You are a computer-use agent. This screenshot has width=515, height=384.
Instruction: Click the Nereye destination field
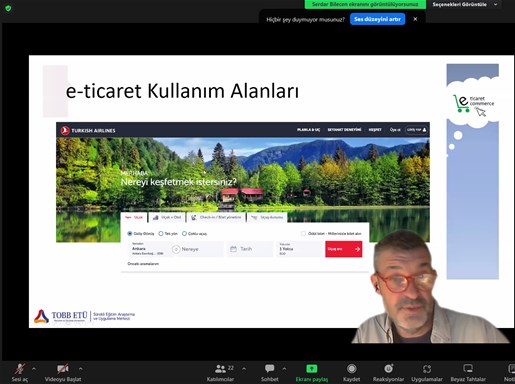[197, 249]
